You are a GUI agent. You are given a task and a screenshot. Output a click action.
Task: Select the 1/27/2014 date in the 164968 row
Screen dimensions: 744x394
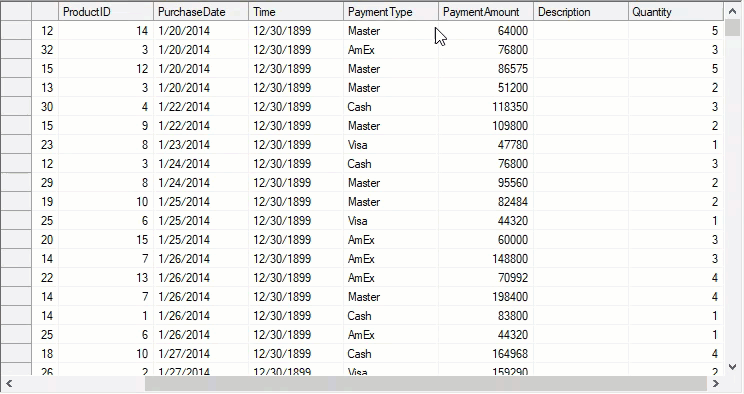(x=201, y=354)
